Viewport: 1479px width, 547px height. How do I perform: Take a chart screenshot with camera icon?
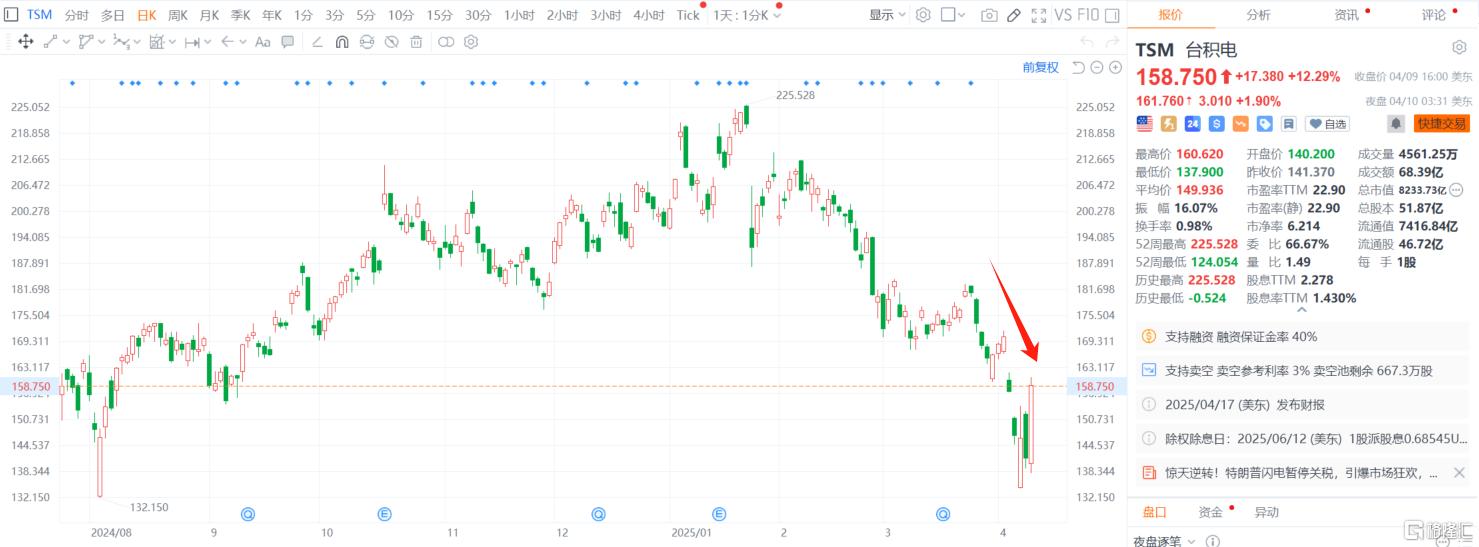(989, 15)
